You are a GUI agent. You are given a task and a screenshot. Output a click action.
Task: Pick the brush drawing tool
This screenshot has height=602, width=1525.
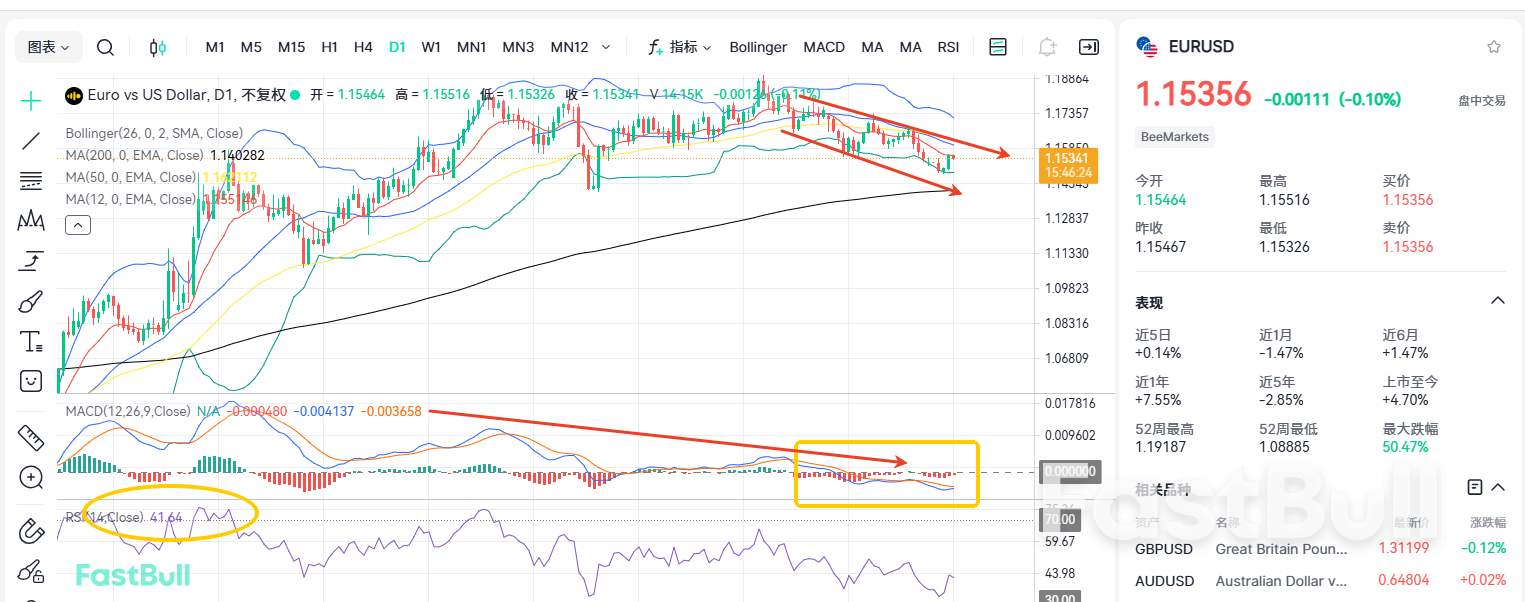(31, 301)
